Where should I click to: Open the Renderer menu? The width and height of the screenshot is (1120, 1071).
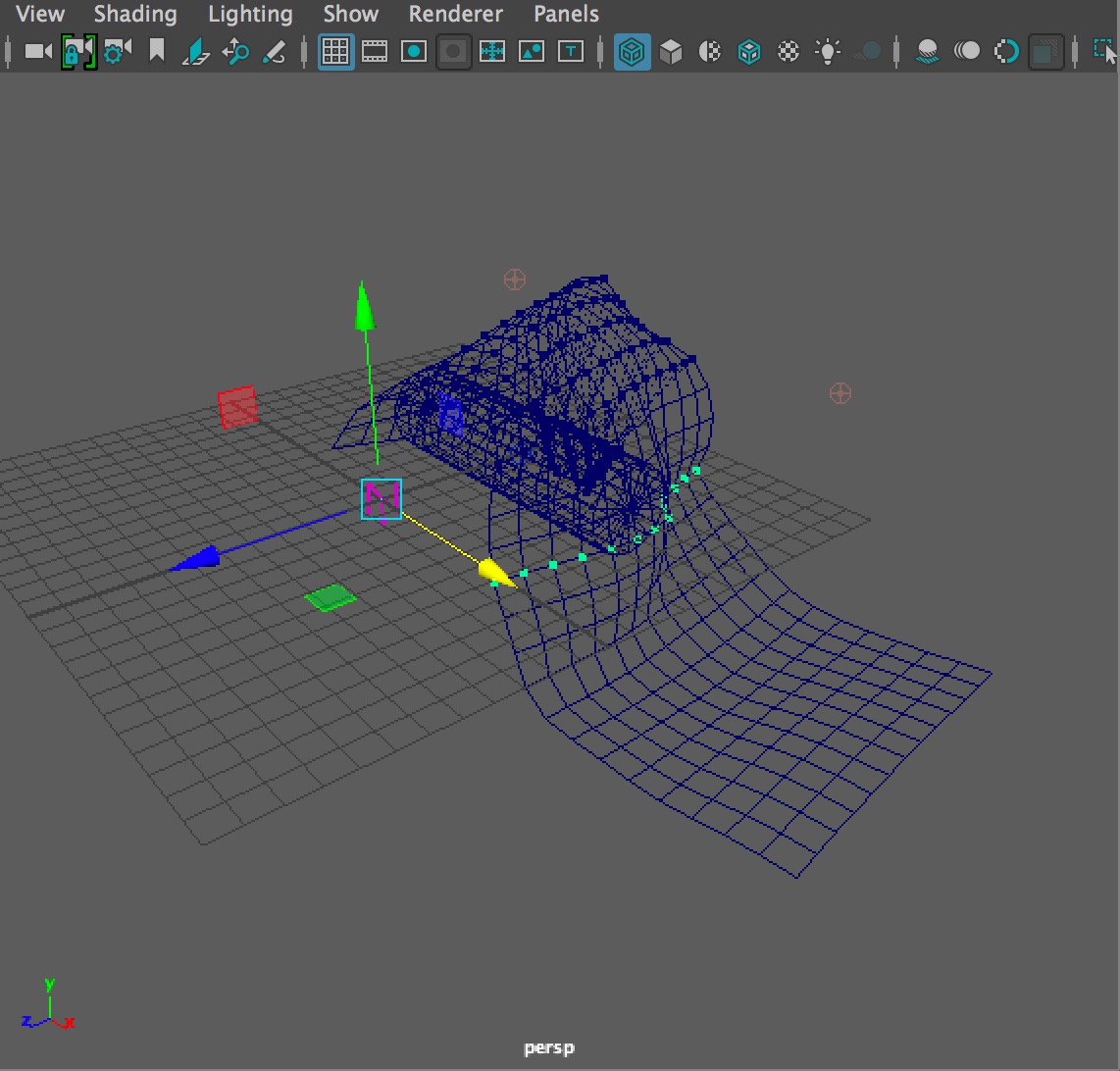[x=455, y=14]
